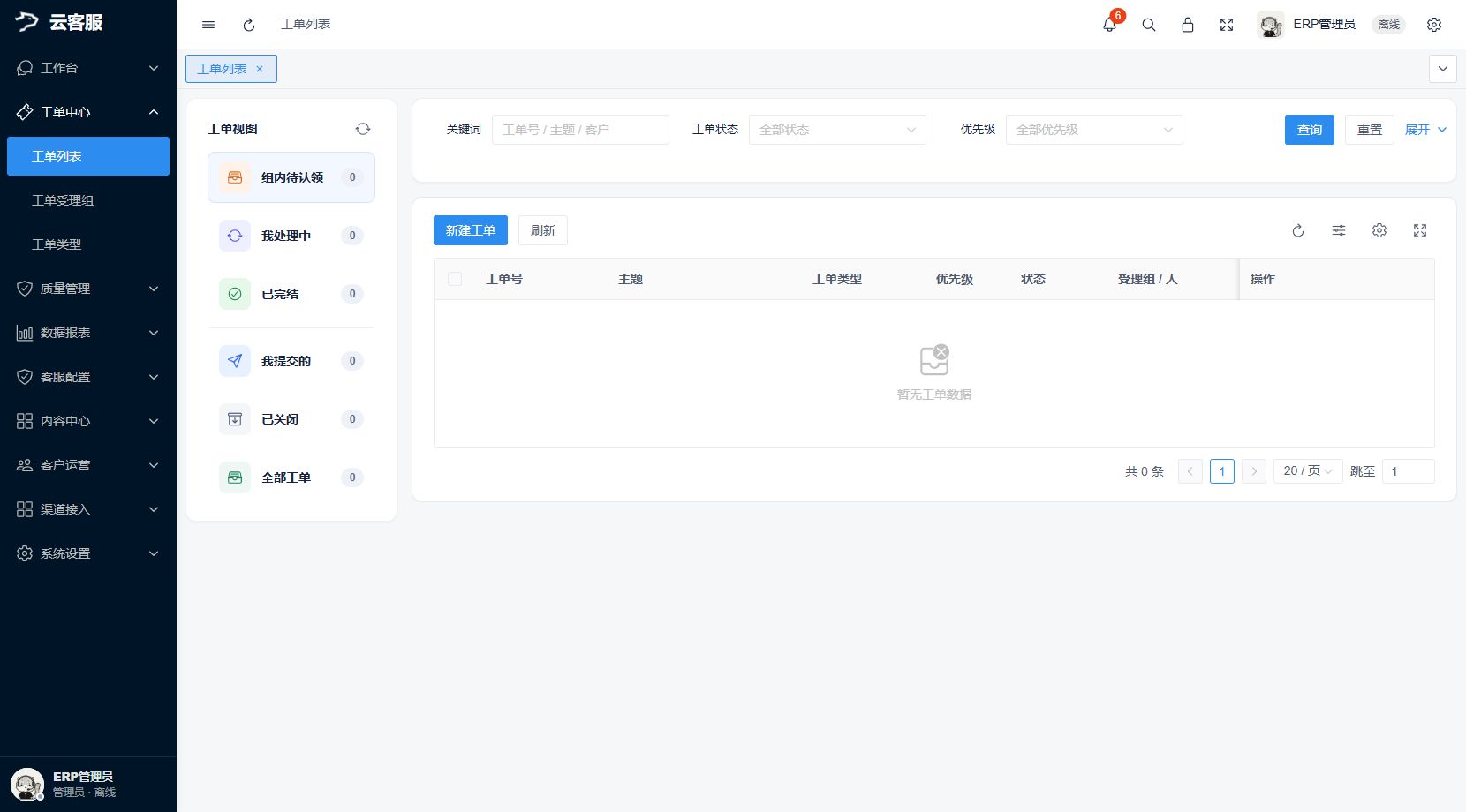Check the select-all checkbox in table header

pos(455,279)
